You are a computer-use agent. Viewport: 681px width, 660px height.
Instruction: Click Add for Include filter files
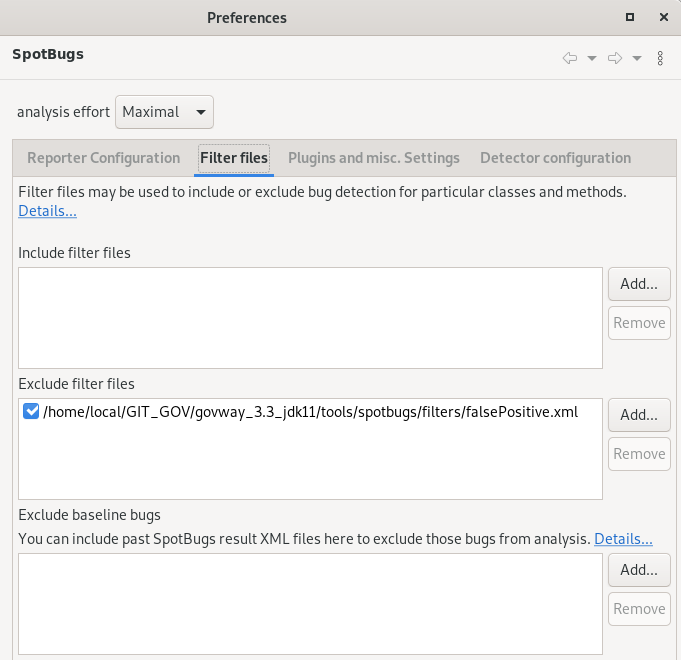click(x=639, y=284)
